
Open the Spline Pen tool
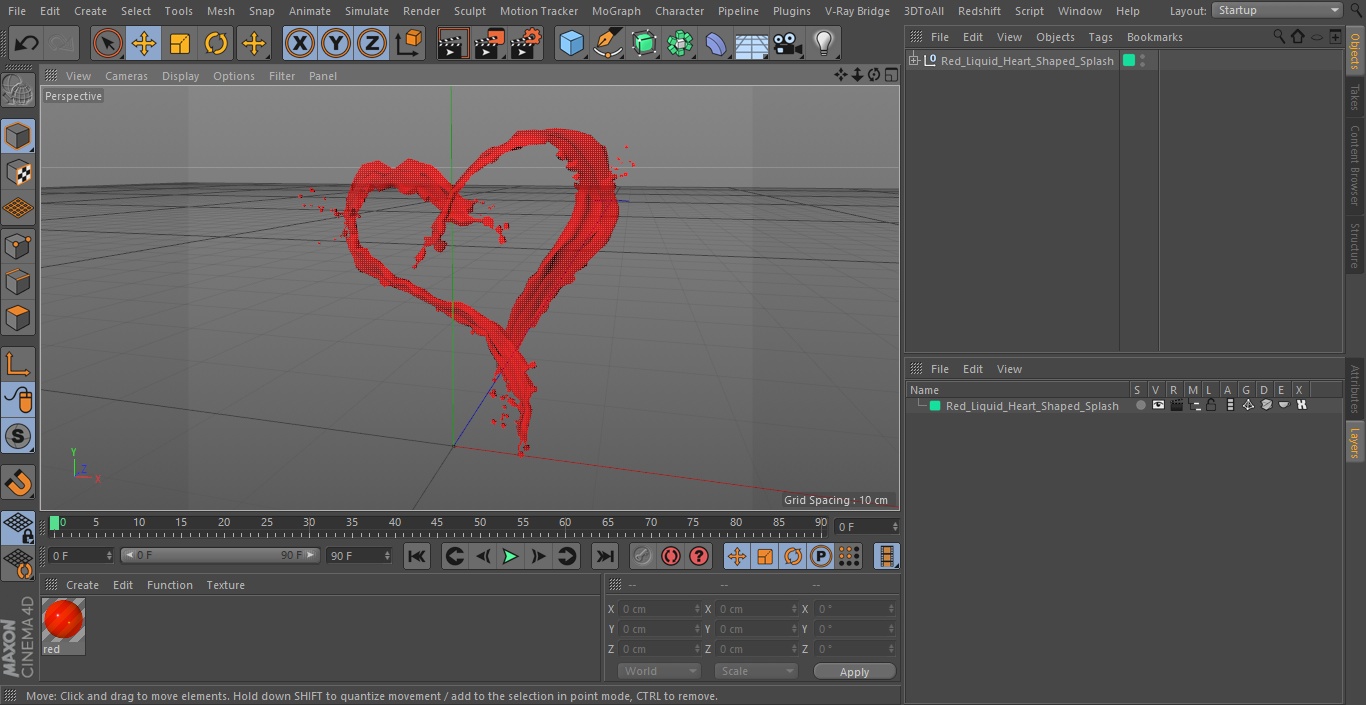pos(607,43)
